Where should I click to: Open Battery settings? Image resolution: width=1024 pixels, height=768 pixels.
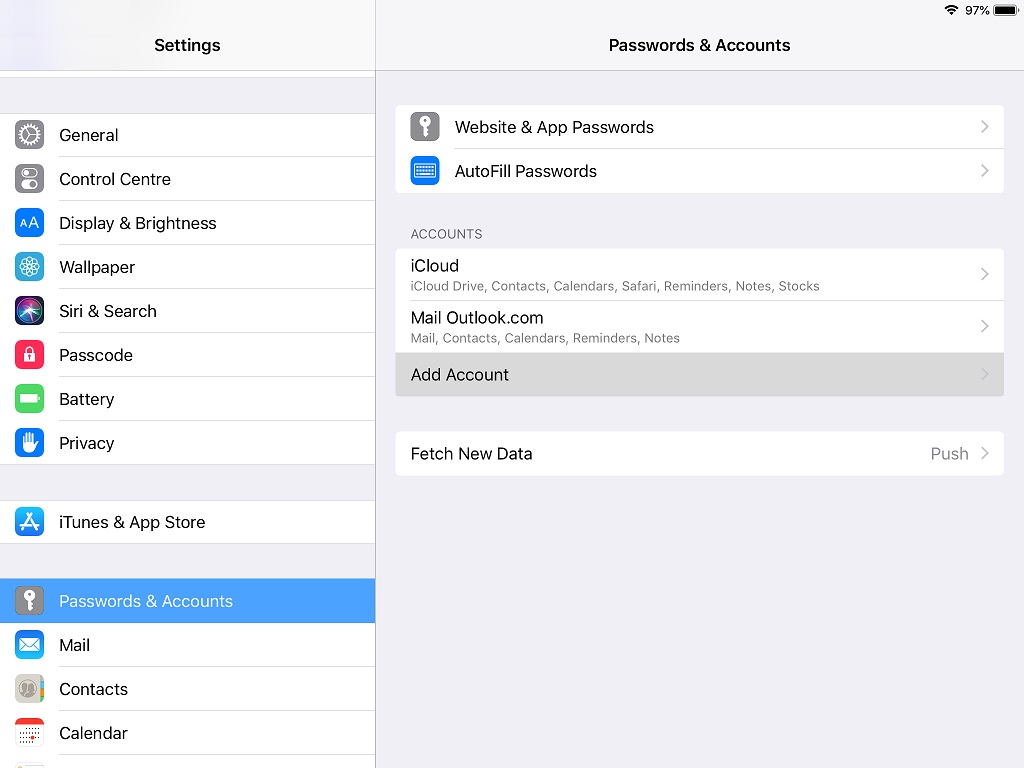coord(187,399)
